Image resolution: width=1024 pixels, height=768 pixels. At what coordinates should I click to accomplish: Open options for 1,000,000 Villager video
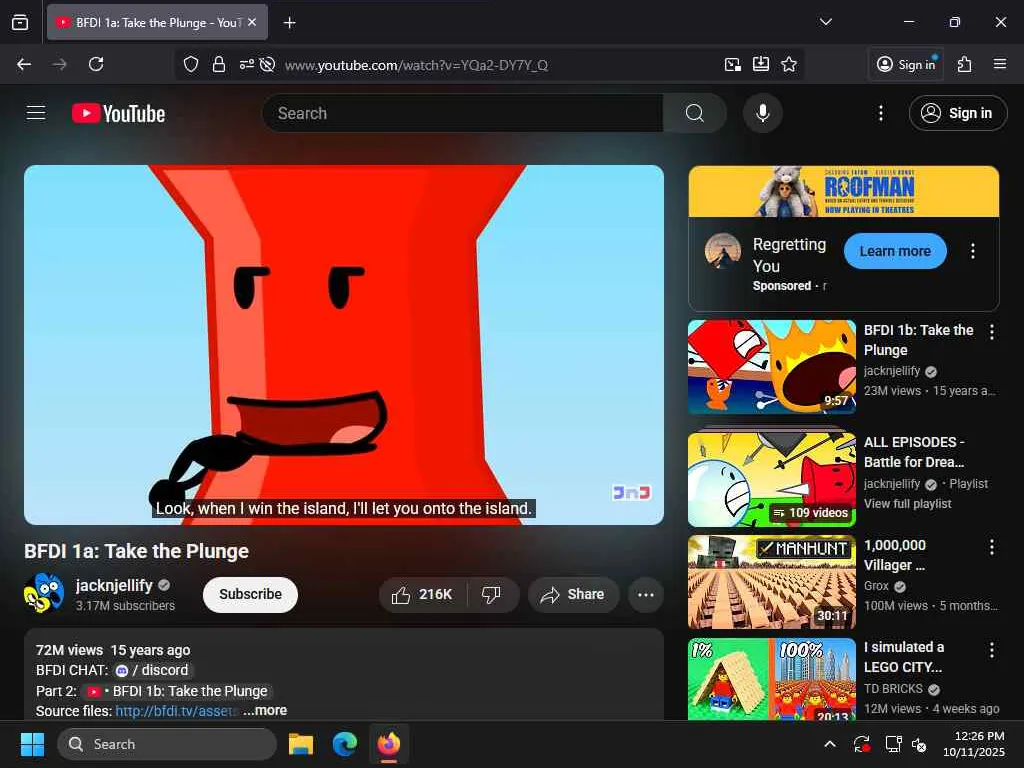click(991, 547)
